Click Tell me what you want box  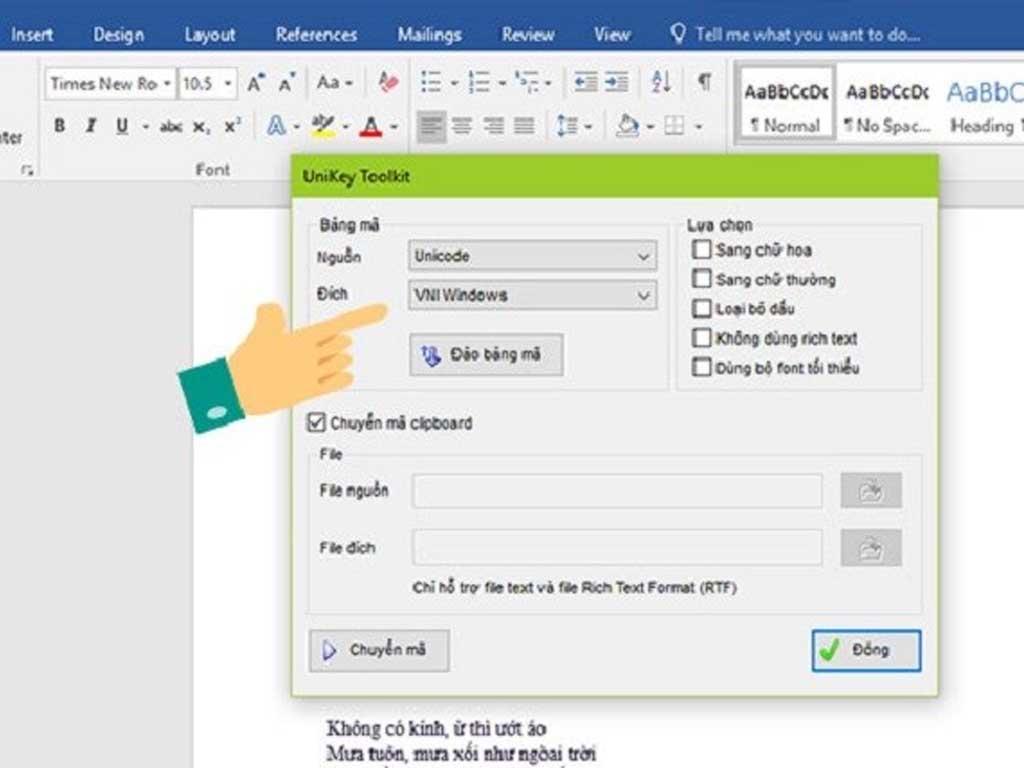pos(797,35)
